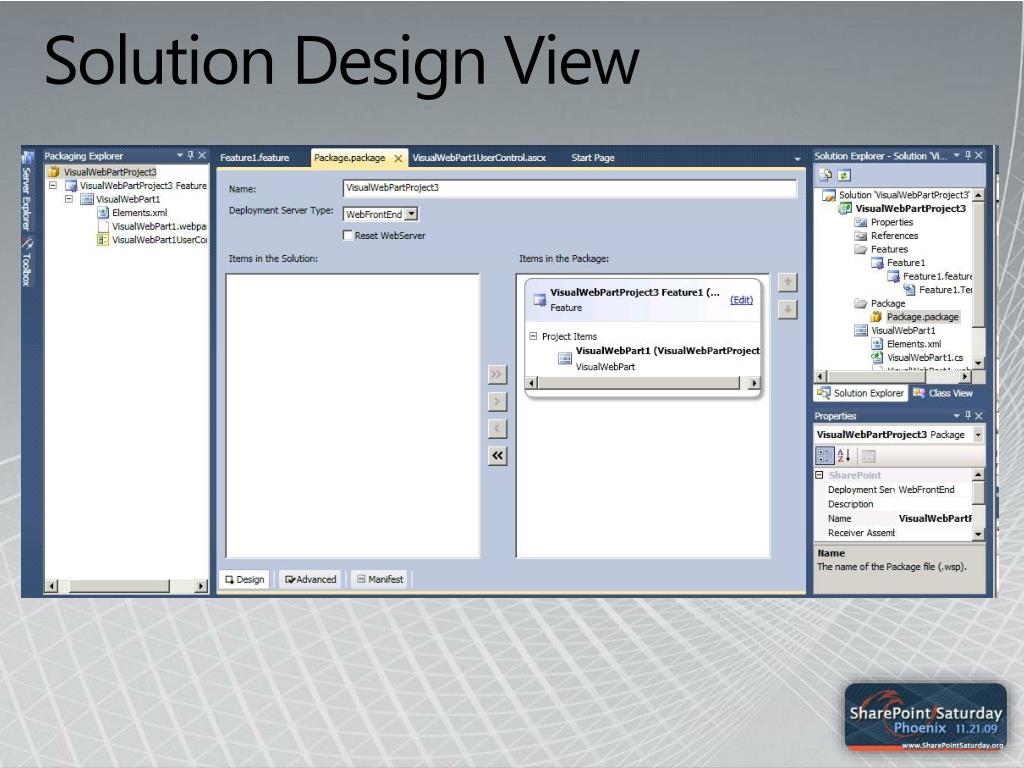Open the Deployment Server Type combo box
The width and height of the screenshot is (1024, 768).
(x=380, y=214)
